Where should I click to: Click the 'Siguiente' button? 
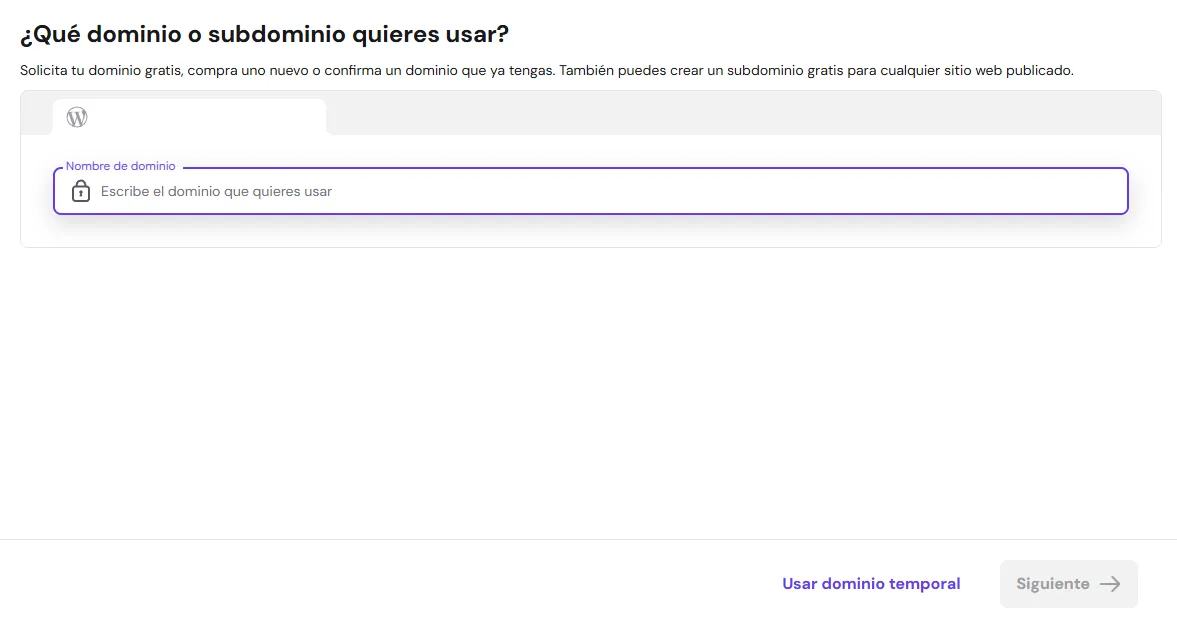pyautogui.click(x=1068, y=584)
